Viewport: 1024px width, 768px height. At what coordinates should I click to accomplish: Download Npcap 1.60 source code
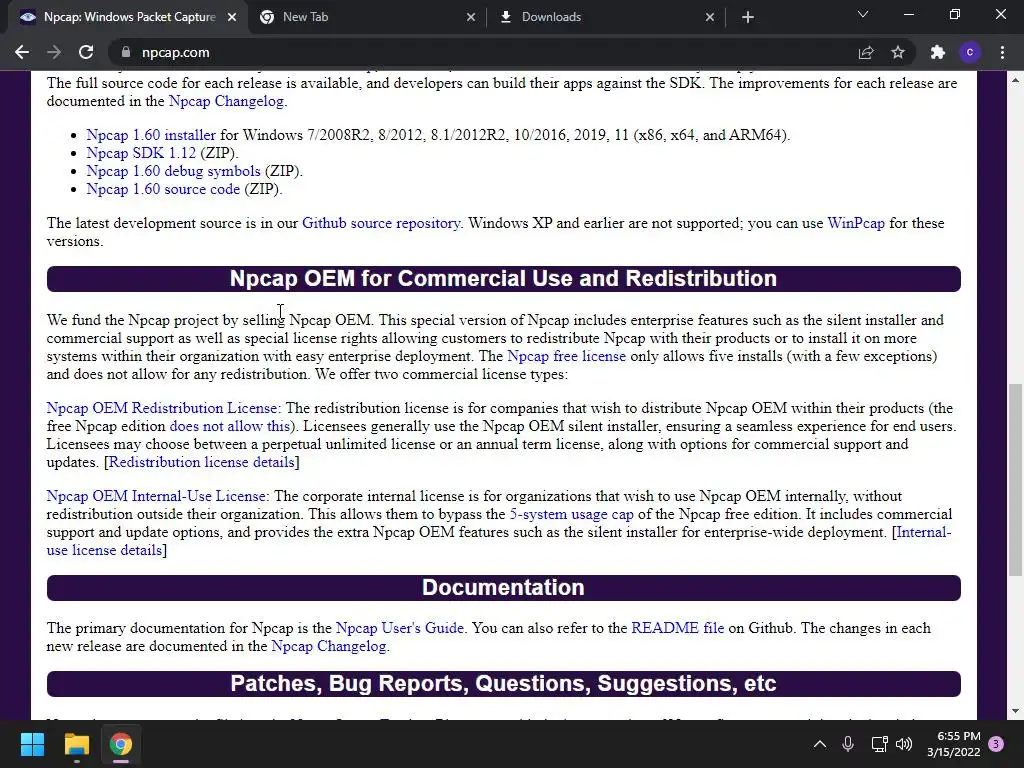click(163, 189)
